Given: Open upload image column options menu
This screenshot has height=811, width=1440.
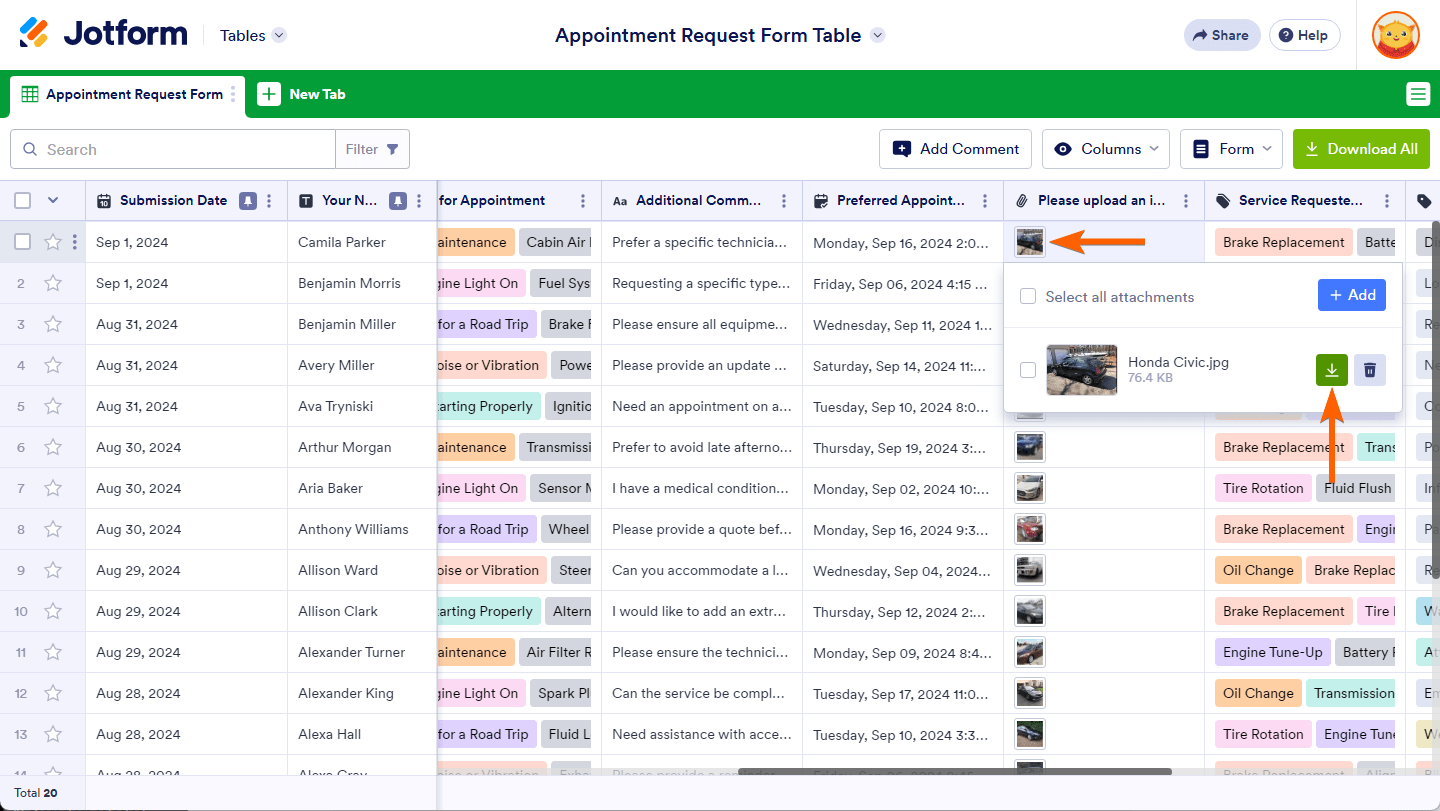Looking at the screenshot, I should [1186, 200].
